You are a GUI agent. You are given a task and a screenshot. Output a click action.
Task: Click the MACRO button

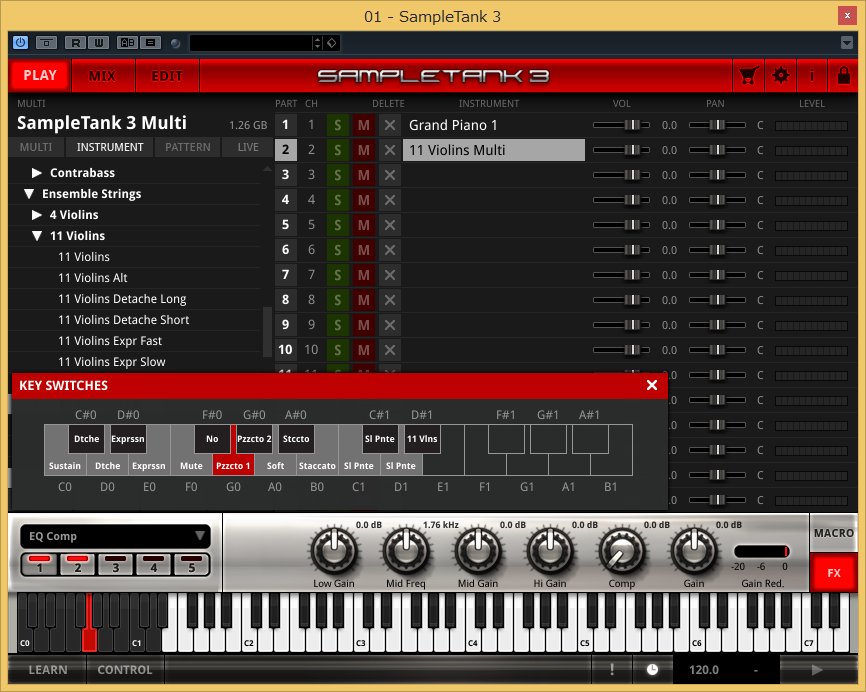(833, 533)
